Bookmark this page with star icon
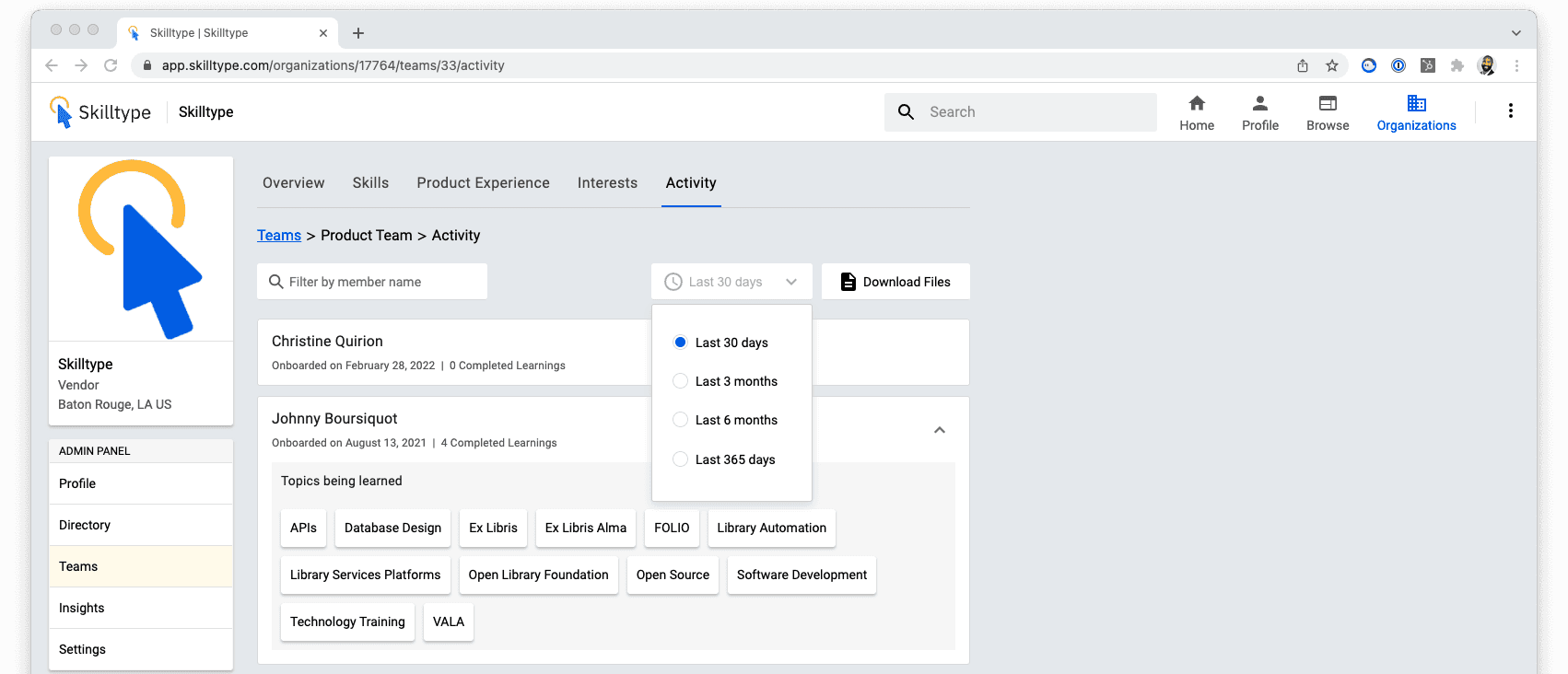This screenshot has width=1568, height=674. point(1331,65)
